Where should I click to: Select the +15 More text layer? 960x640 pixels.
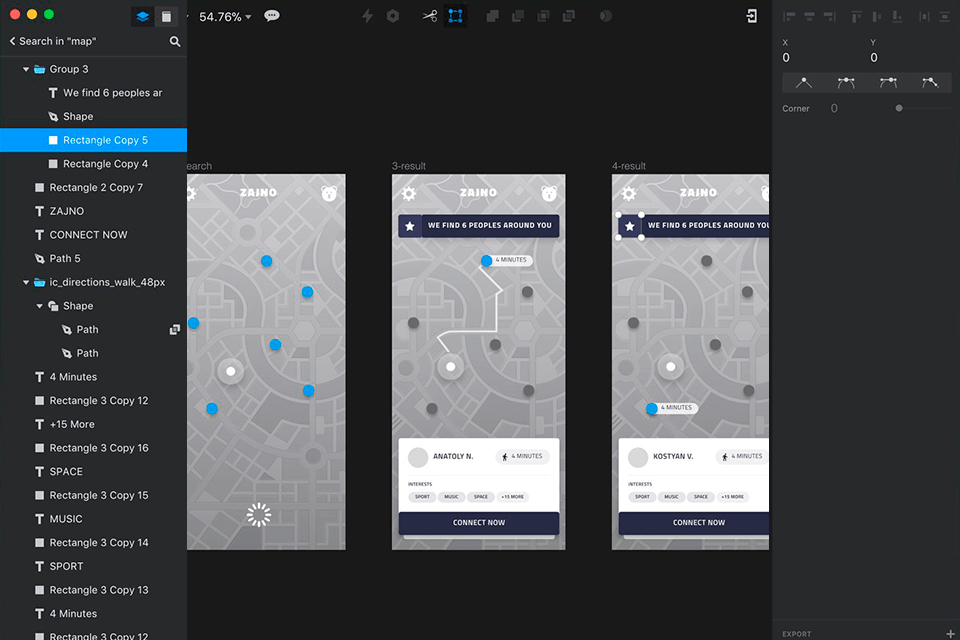coord(93,424)
